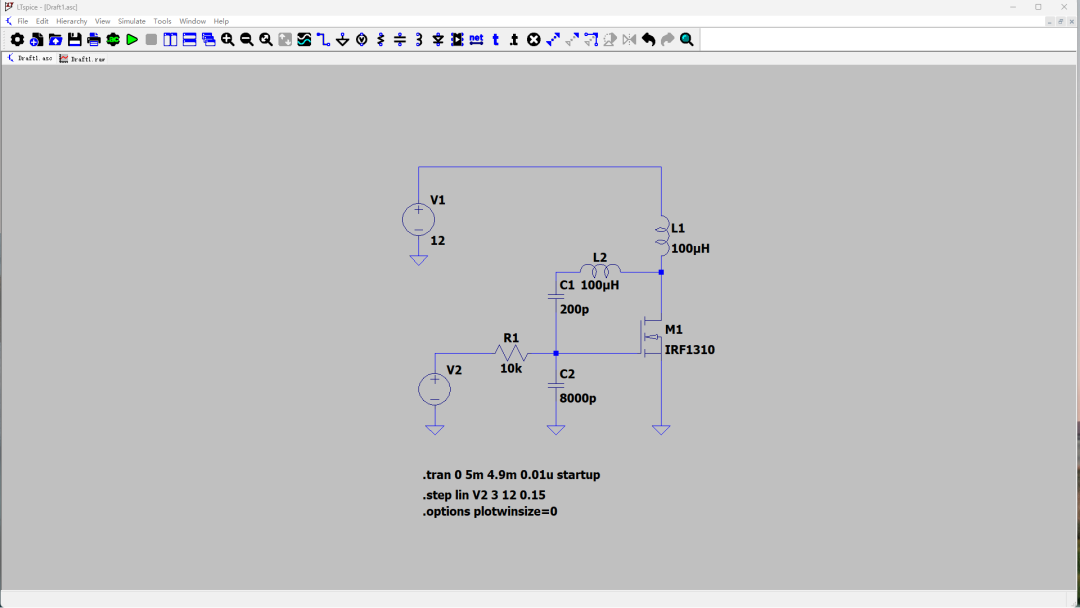
Task: Open the Hierarchy menu
Action: [x=72, y=21]
